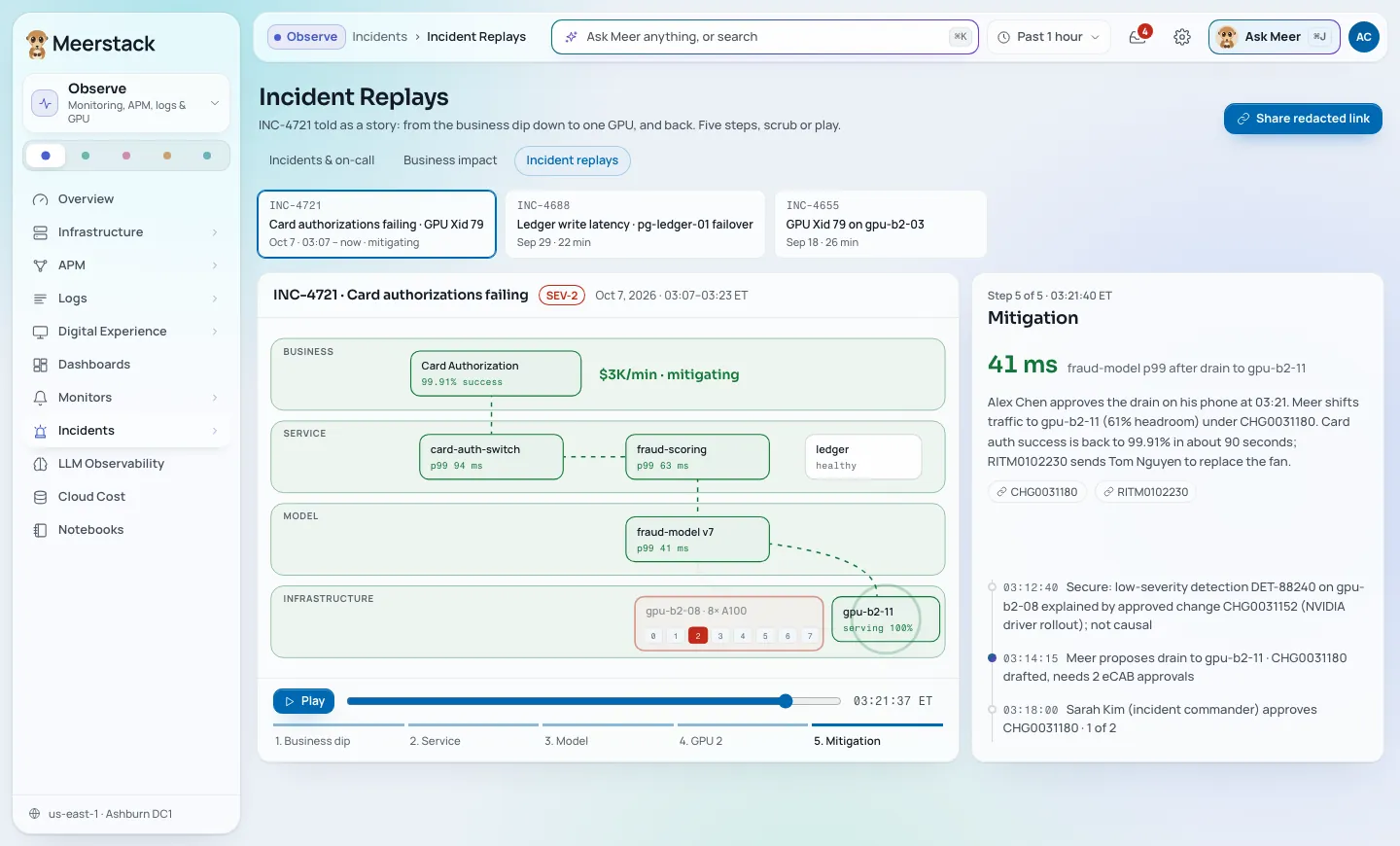Select the card-auth-switch service node
Image resolution: width=1400 pixels, height=846 pixels.
tap(491, 457)
